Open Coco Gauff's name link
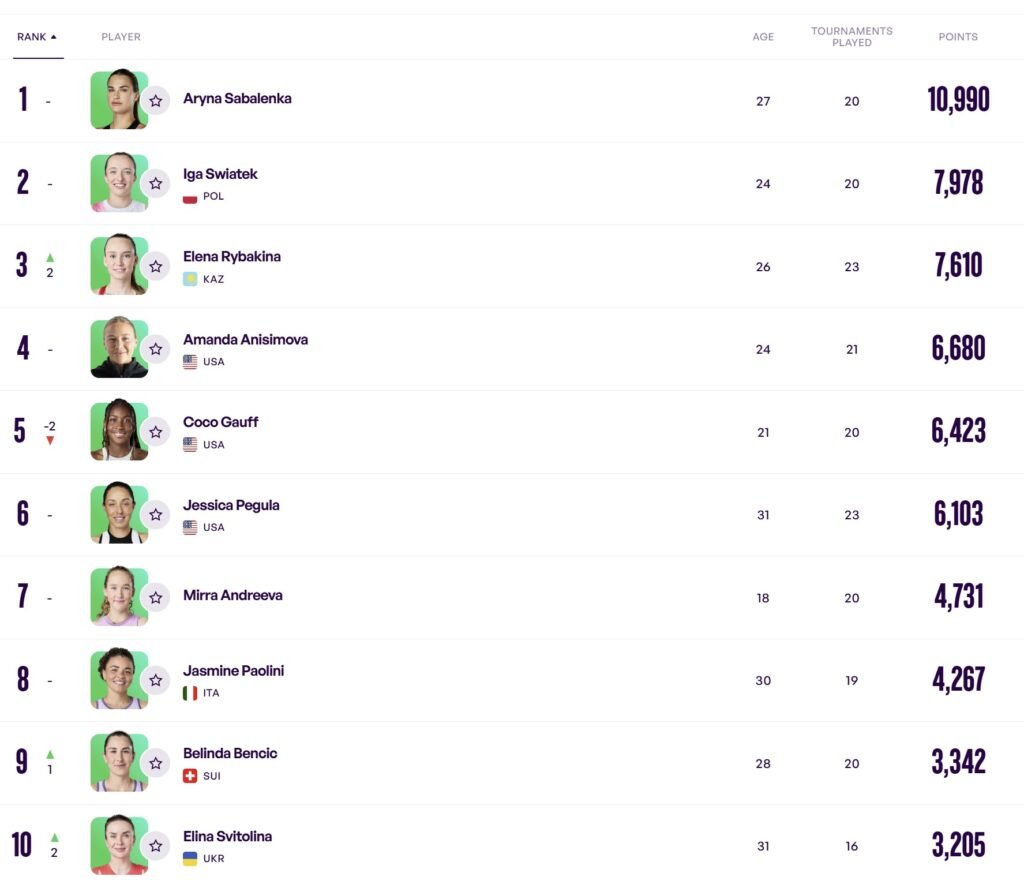Image resolution: width=1024 pixels, height=884 pixels. 221,422
